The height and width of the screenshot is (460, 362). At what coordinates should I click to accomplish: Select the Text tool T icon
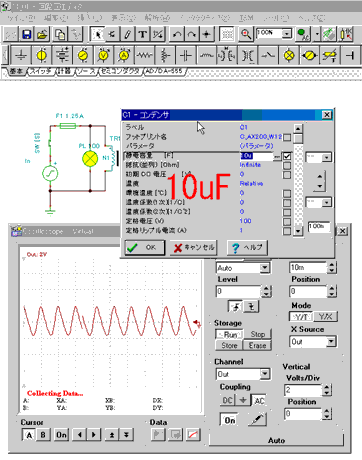pyautogui.click(x=143, y=34)
